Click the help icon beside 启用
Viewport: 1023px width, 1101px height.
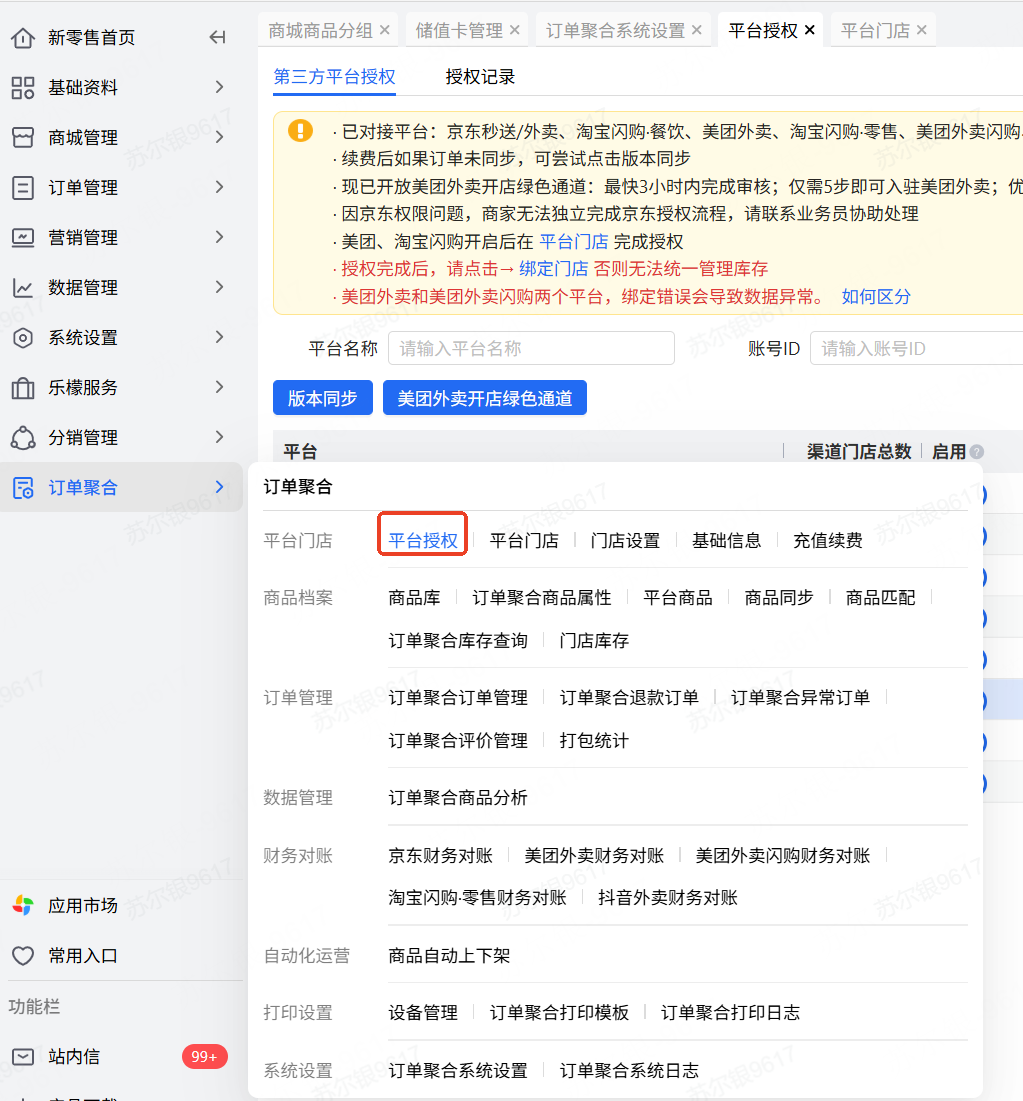click(x=977, y=451)
